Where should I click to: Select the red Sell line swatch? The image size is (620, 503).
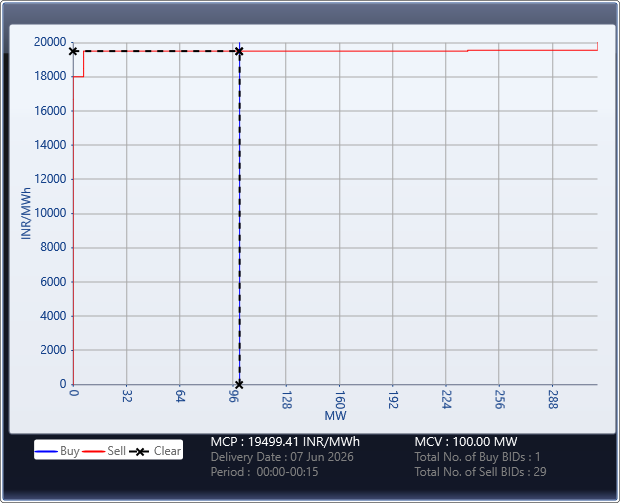coord(94,452)
